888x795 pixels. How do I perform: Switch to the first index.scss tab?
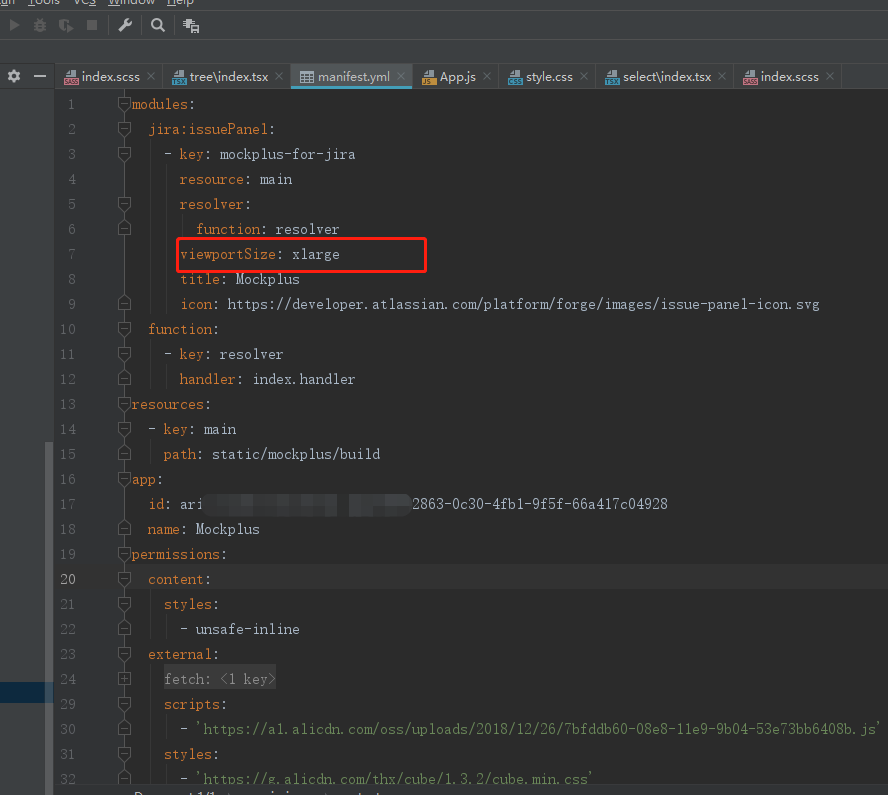(110, 76)
